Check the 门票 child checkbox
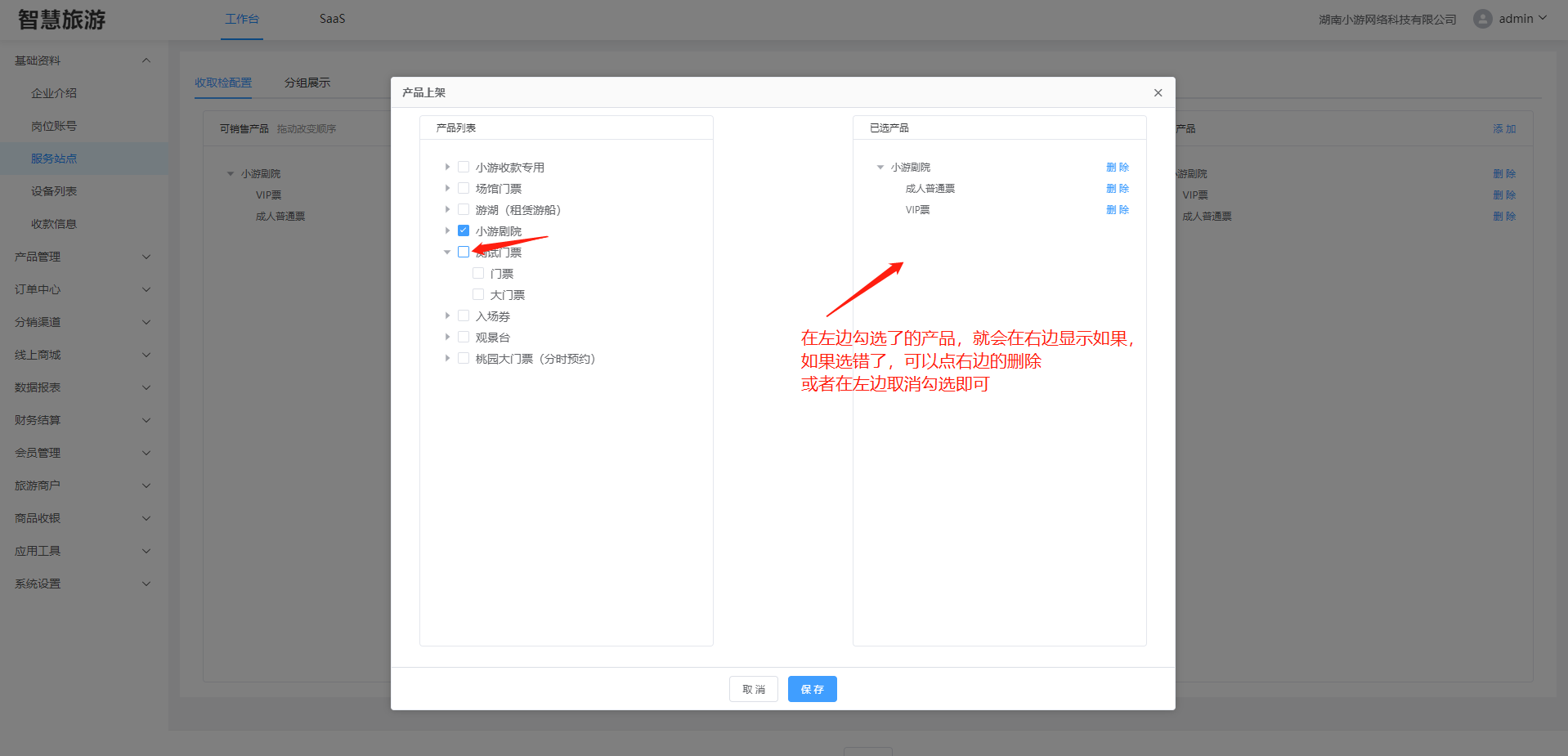The height and width of the screenshot is (756, 1568). (x=478, y=273)
